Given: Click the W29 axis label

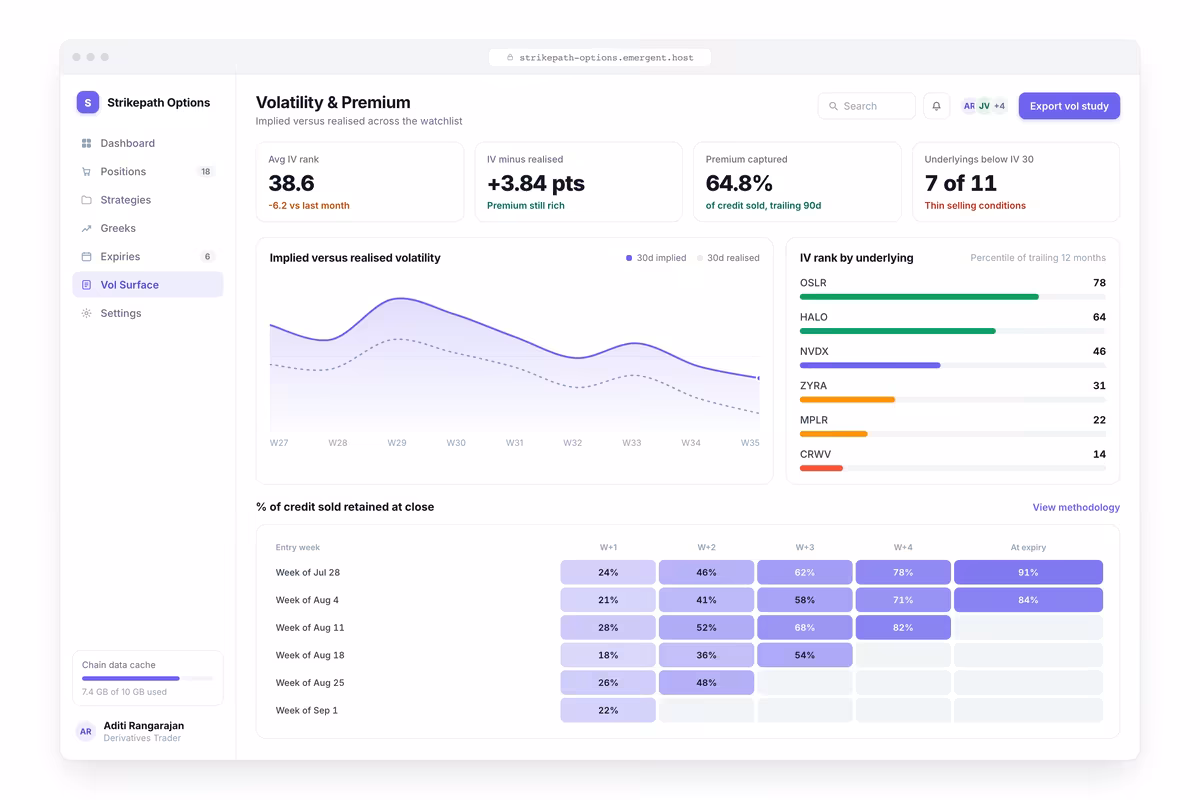Looking at the screenshot, I should pos(397,443).
